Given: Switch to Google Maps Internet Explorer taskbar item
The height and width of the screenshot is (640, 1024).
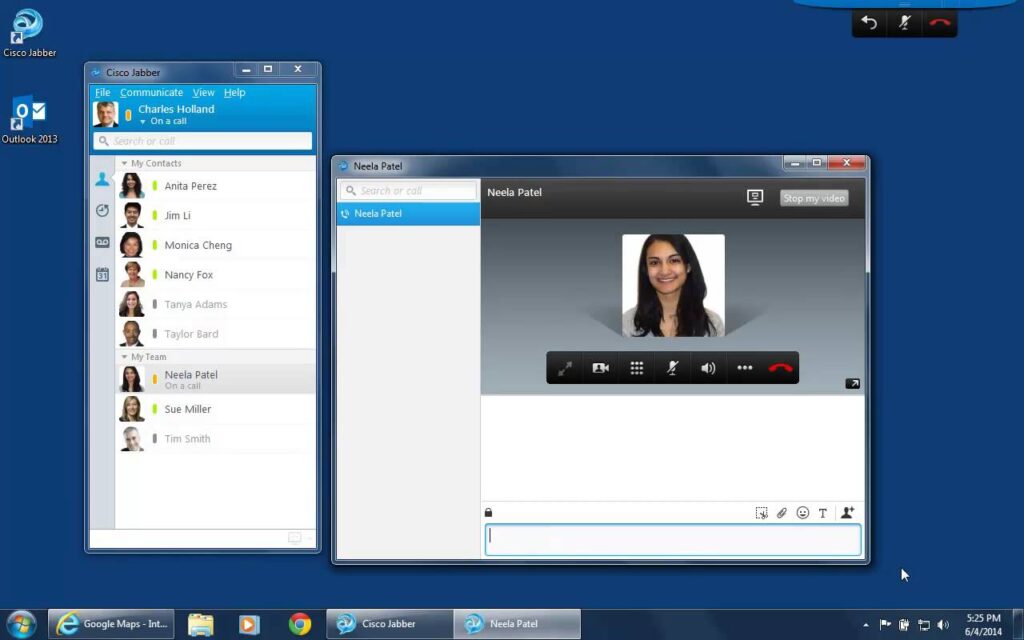Looking at the screenshot, I should pos(111,624).
